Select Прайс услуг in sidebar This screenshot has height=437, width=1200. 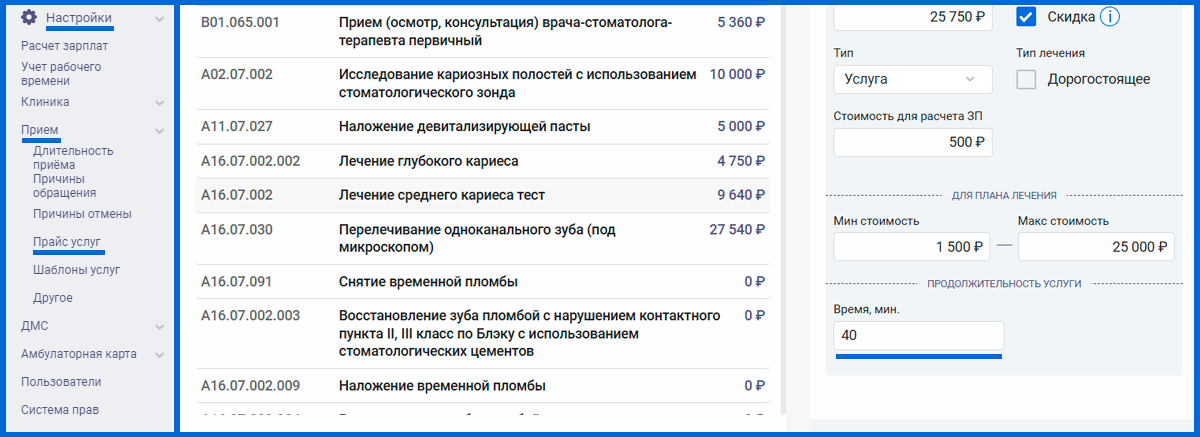67,242
